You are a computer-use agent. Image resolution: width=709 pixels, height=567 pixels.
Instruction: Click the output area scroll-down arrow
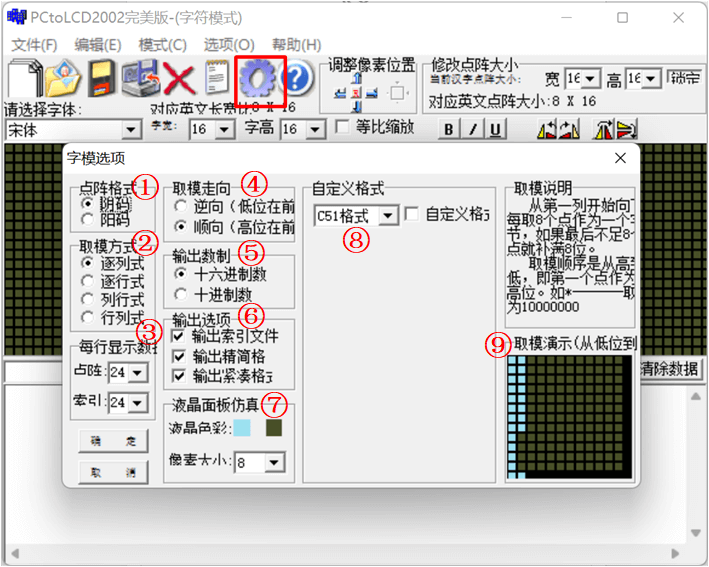point(696,533)
